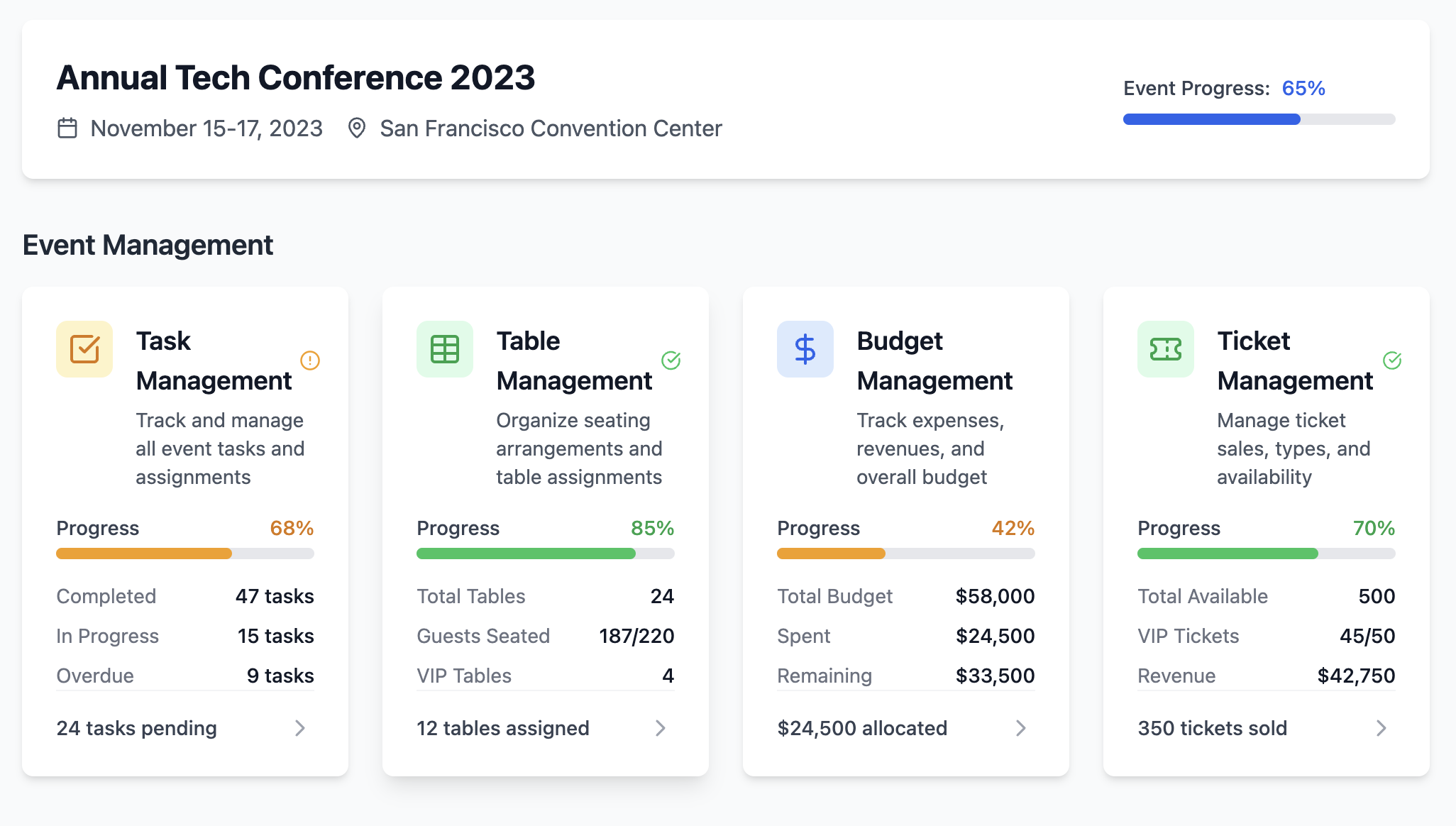The width and height of the screenshot is (1456, 826).
Task: Expand Task Management via its chevron arrow
Action: point(301,728)
